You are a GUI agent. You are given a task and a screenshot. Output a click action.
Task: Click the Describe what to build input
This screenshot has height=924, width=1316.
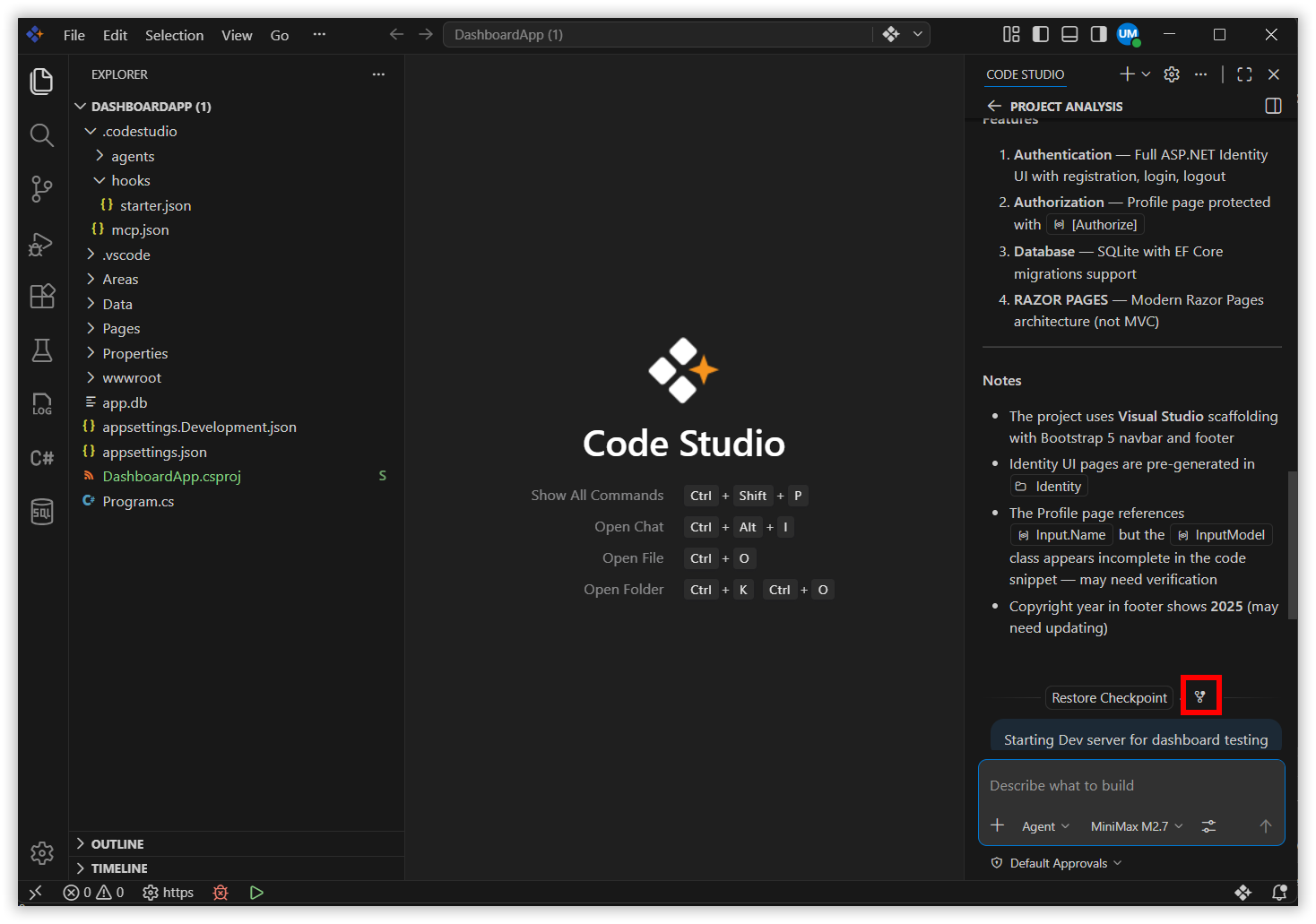[1131, 785]
